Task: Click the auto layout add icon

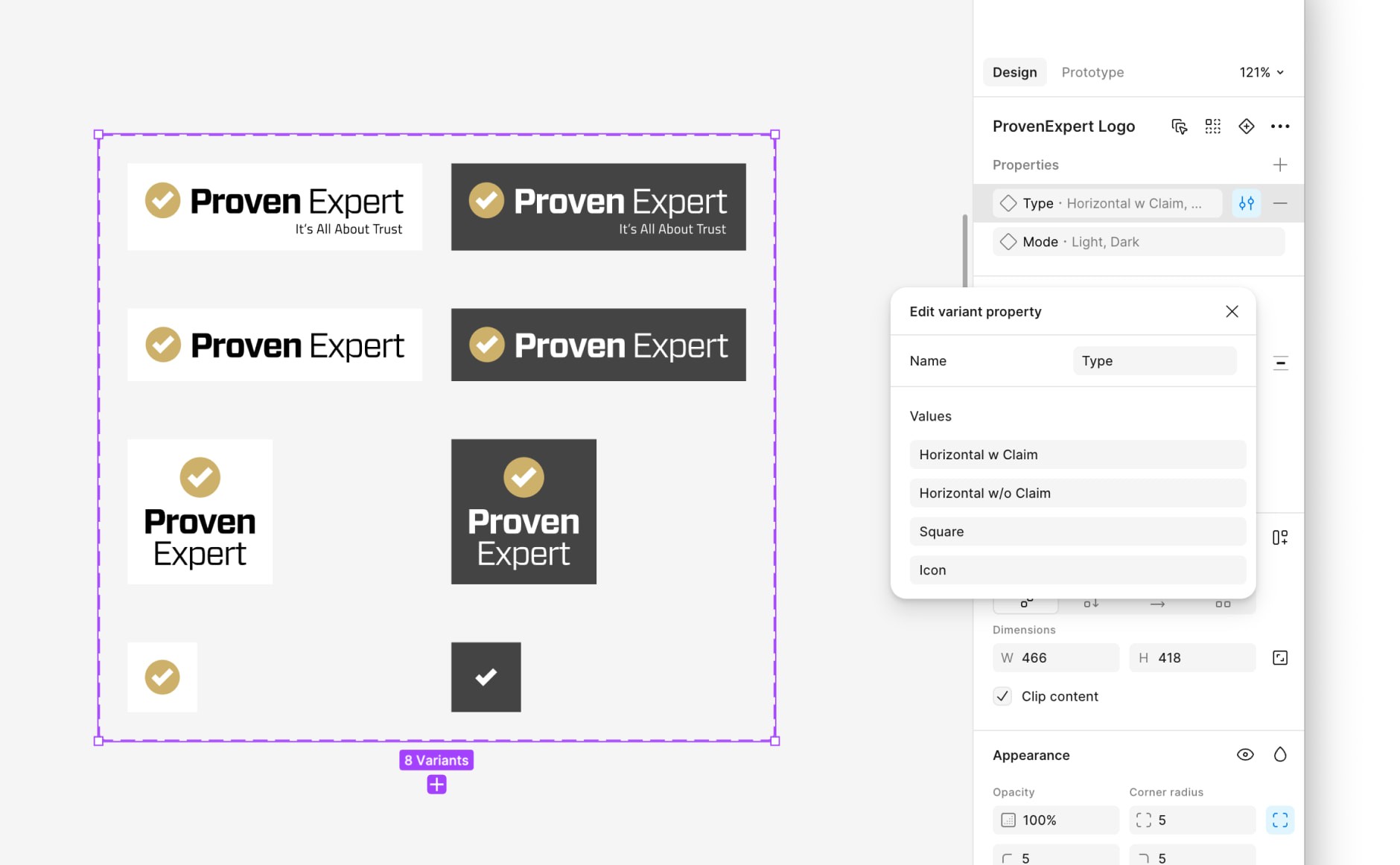Action: click(x=1280, y=537)
